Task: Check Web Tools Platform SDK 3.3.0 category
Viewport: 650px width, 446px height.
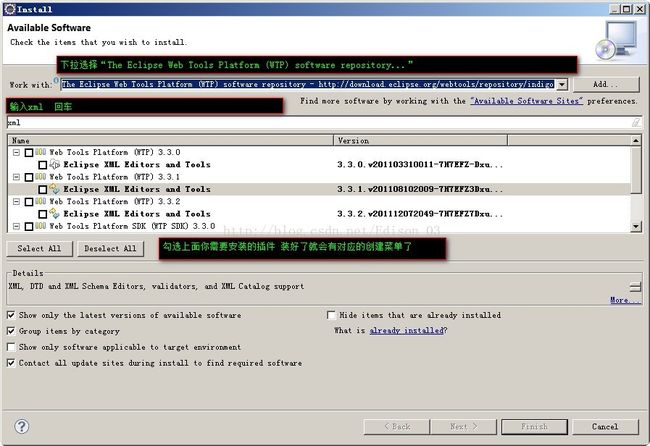Action: [29, 227]
